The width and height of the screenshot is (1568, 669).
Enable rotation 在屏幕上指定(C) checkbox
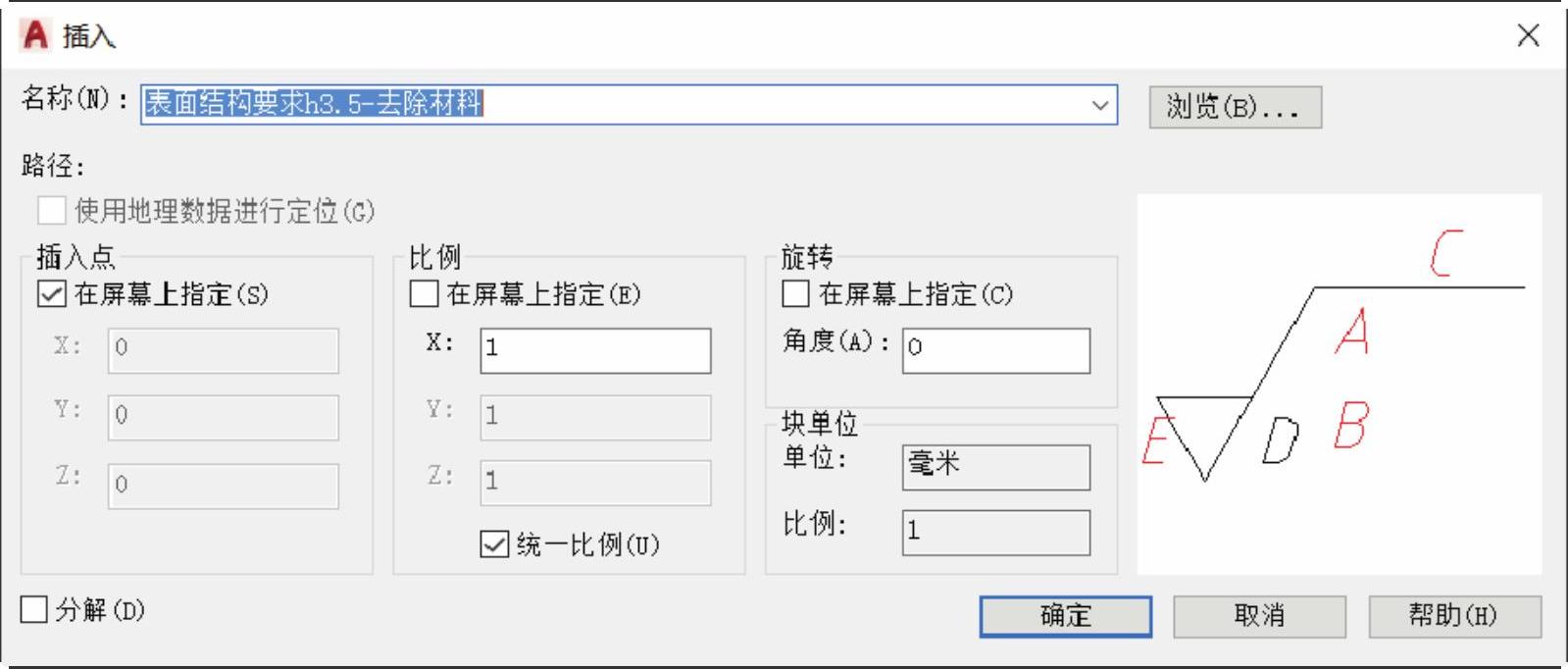(x=795, y=294)
